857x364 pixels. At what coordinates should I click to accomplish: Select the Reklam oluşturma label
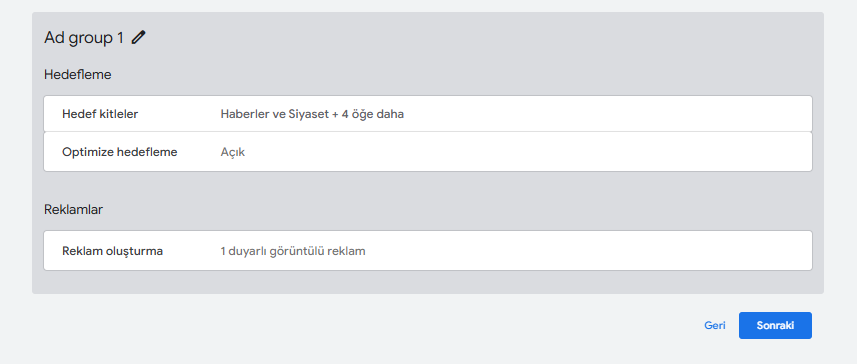point(113,251)
